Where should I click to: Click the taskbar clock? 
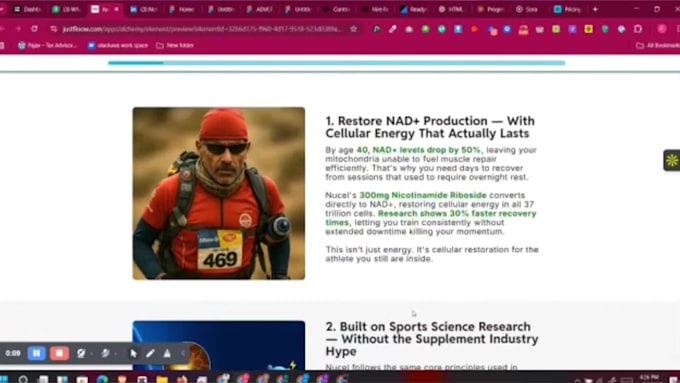click(649, 379)
